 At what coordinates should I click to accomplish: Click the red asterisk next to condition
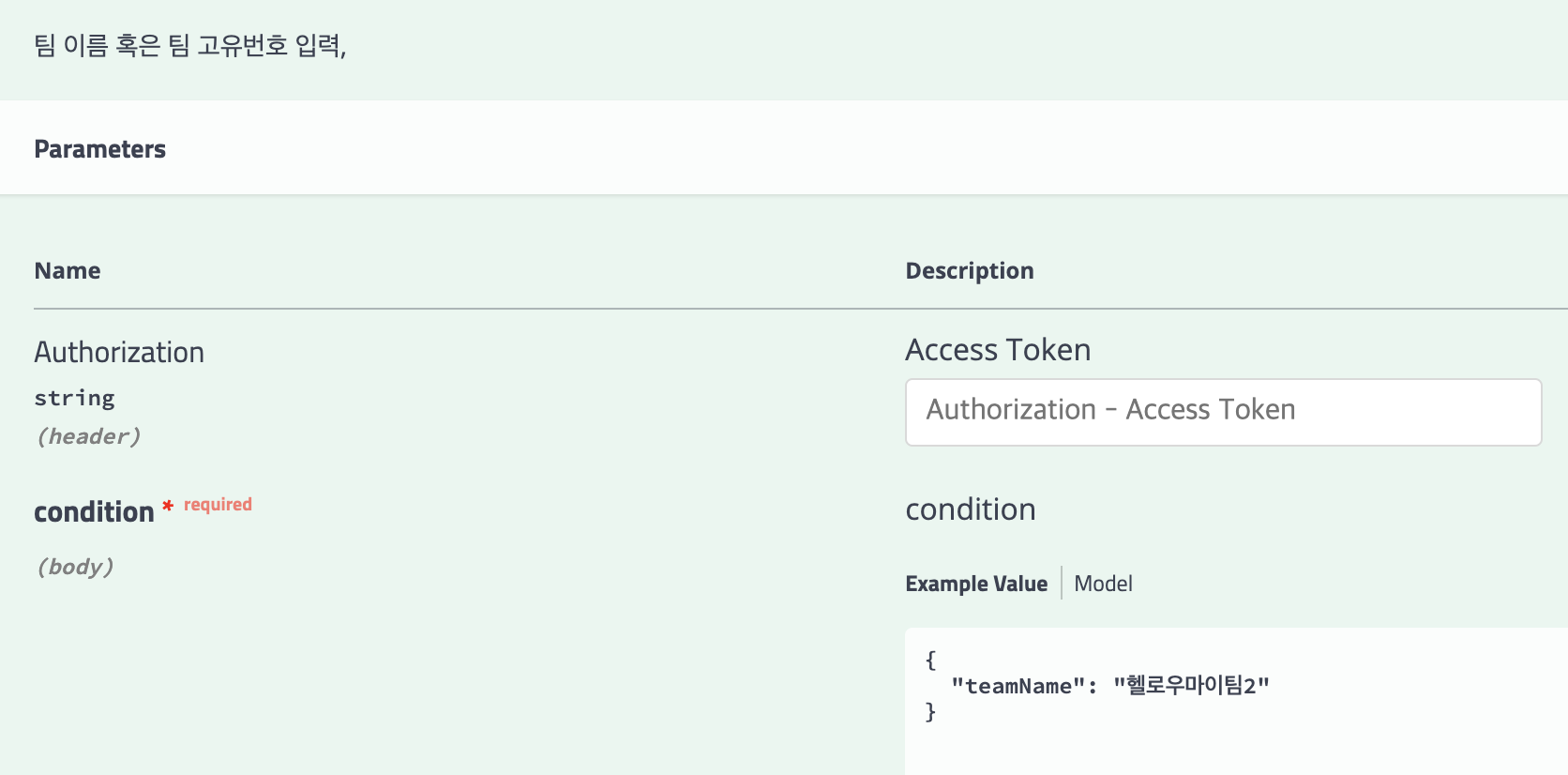point(168,506)
